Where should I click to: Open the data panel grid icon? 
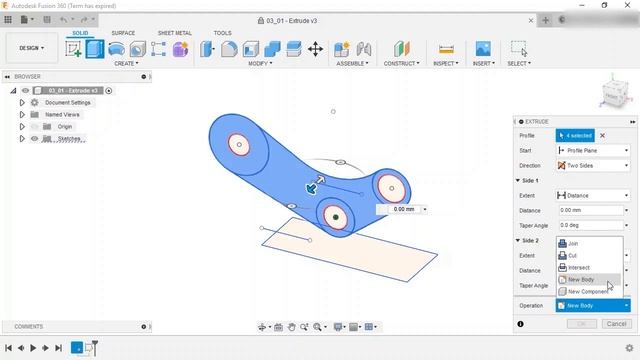point(8,20)
